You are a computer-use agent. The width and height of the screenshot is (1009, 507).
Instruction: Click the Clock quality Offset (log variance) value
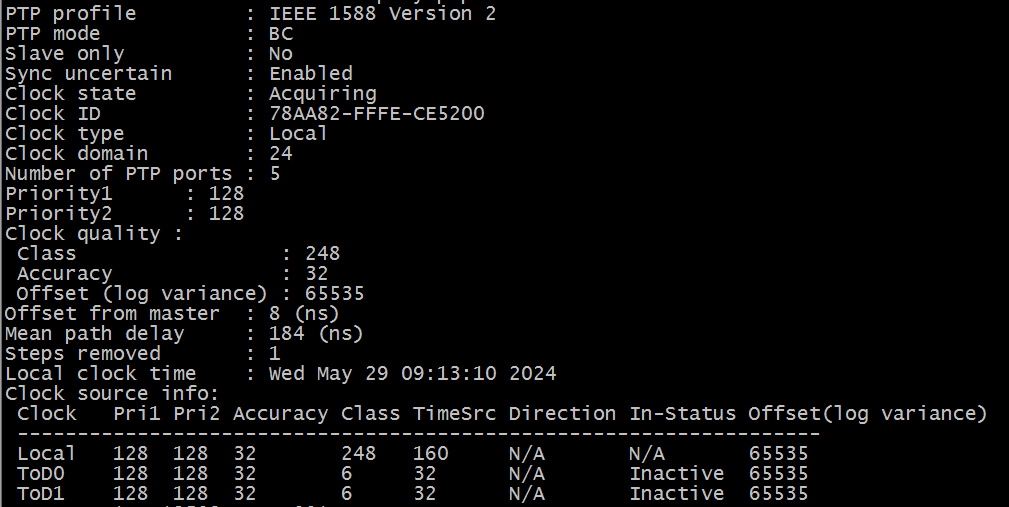335,293
